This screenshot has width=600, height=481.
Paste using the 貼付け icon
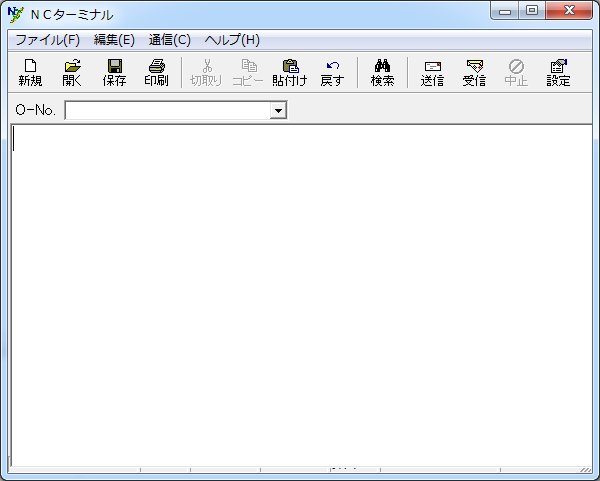point(290,72)
